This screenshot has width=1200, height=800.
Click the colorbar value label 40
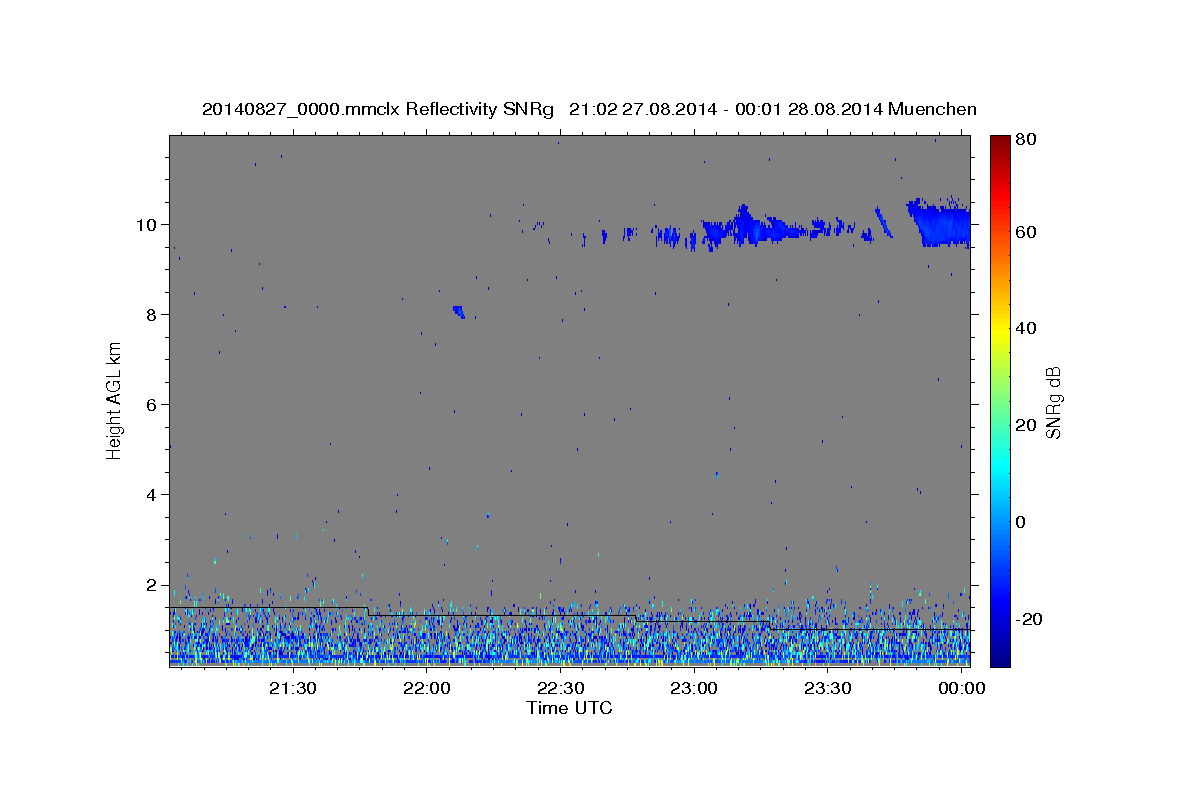click(1025, 328)
